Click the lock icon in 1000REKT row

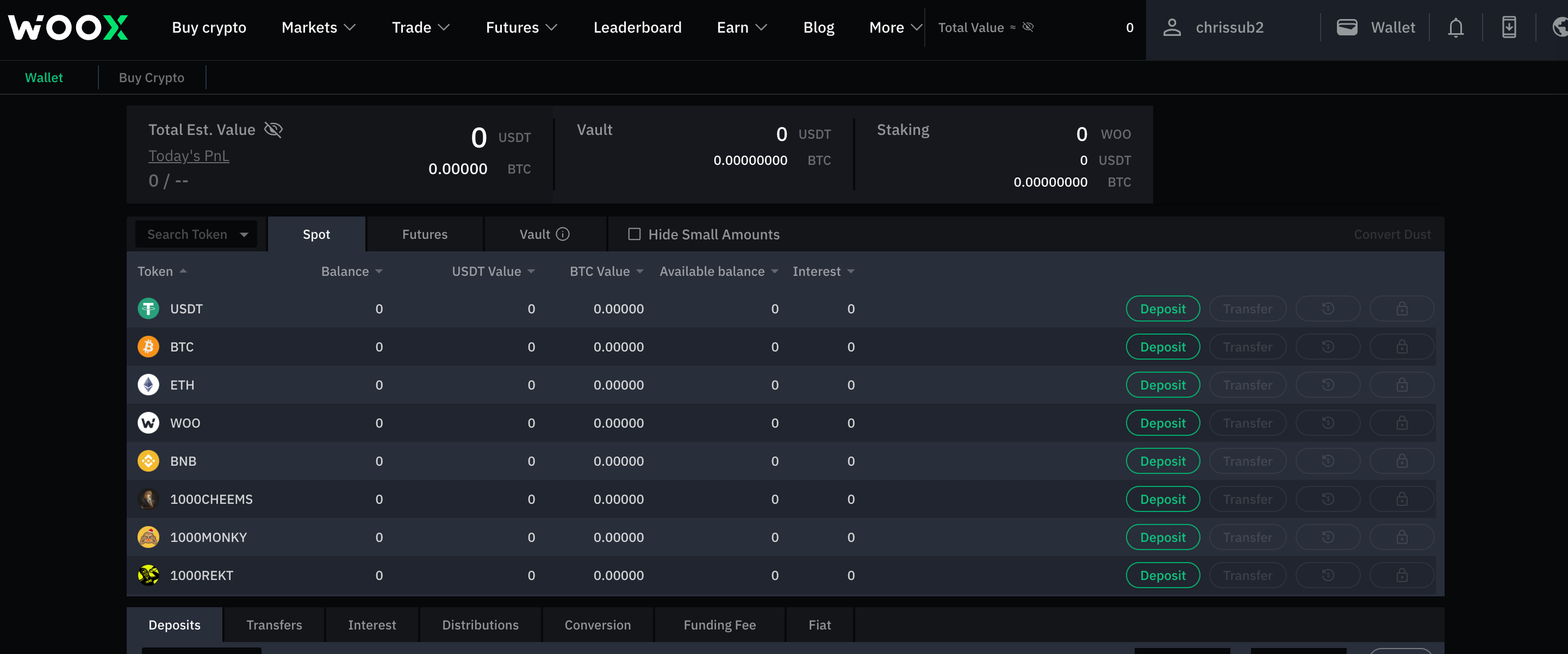click(x=1402, y=576)
